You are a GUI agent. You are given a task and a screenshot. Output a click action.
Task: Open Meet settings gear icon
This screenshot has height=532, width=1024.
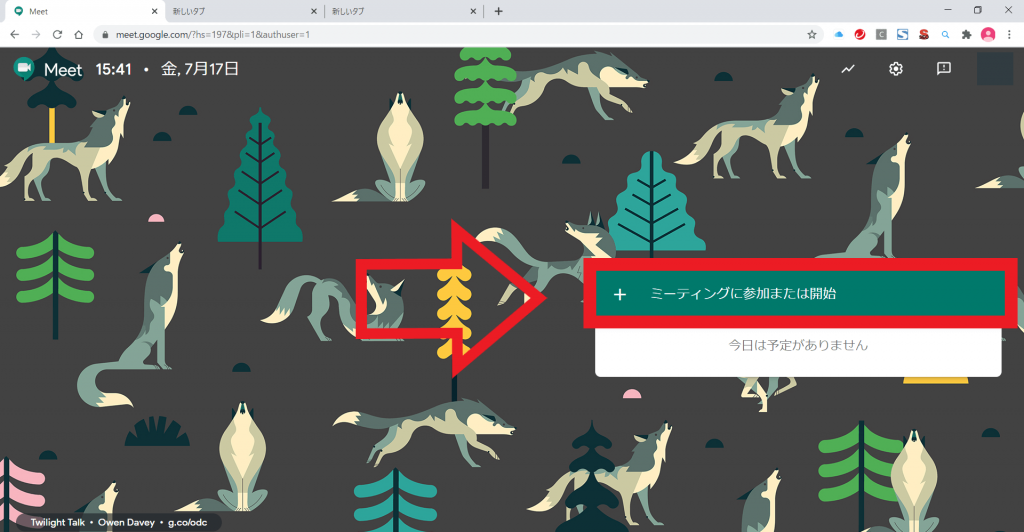click(896, 69)
